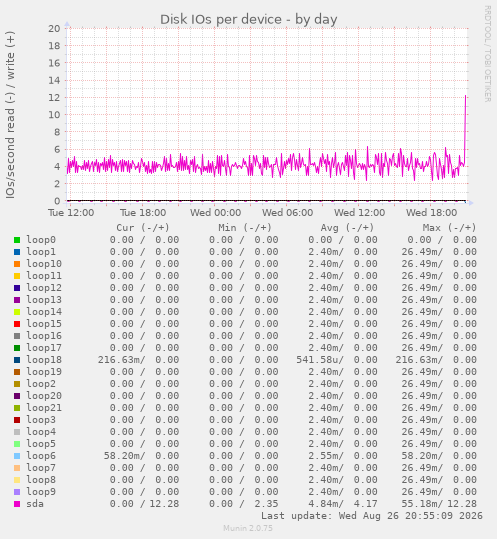Select the 'loop18' legend label
Image resolution: width=497 pixels, height=539 pixels.
pyautogui.click(x=44, y=360)
